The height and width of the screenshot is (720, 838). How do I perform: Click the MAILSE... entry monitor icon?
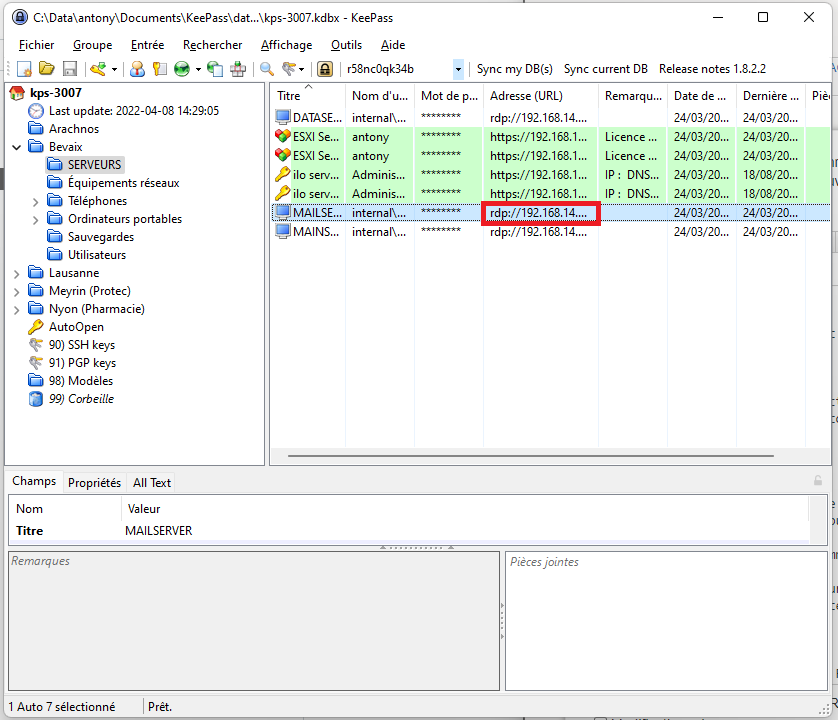(283, 212)
